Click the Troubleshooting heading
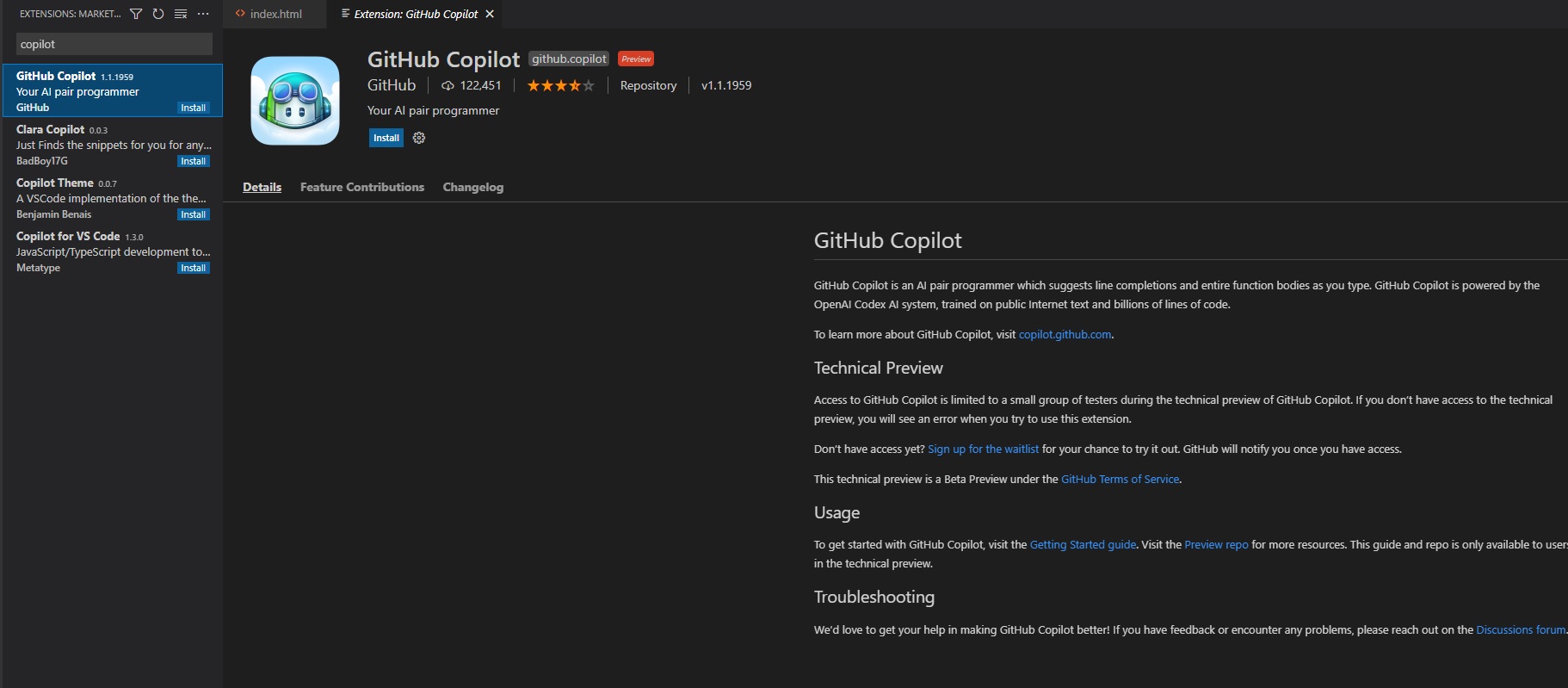This screenshot has width=1568, height=688. [x=874, y=597]
